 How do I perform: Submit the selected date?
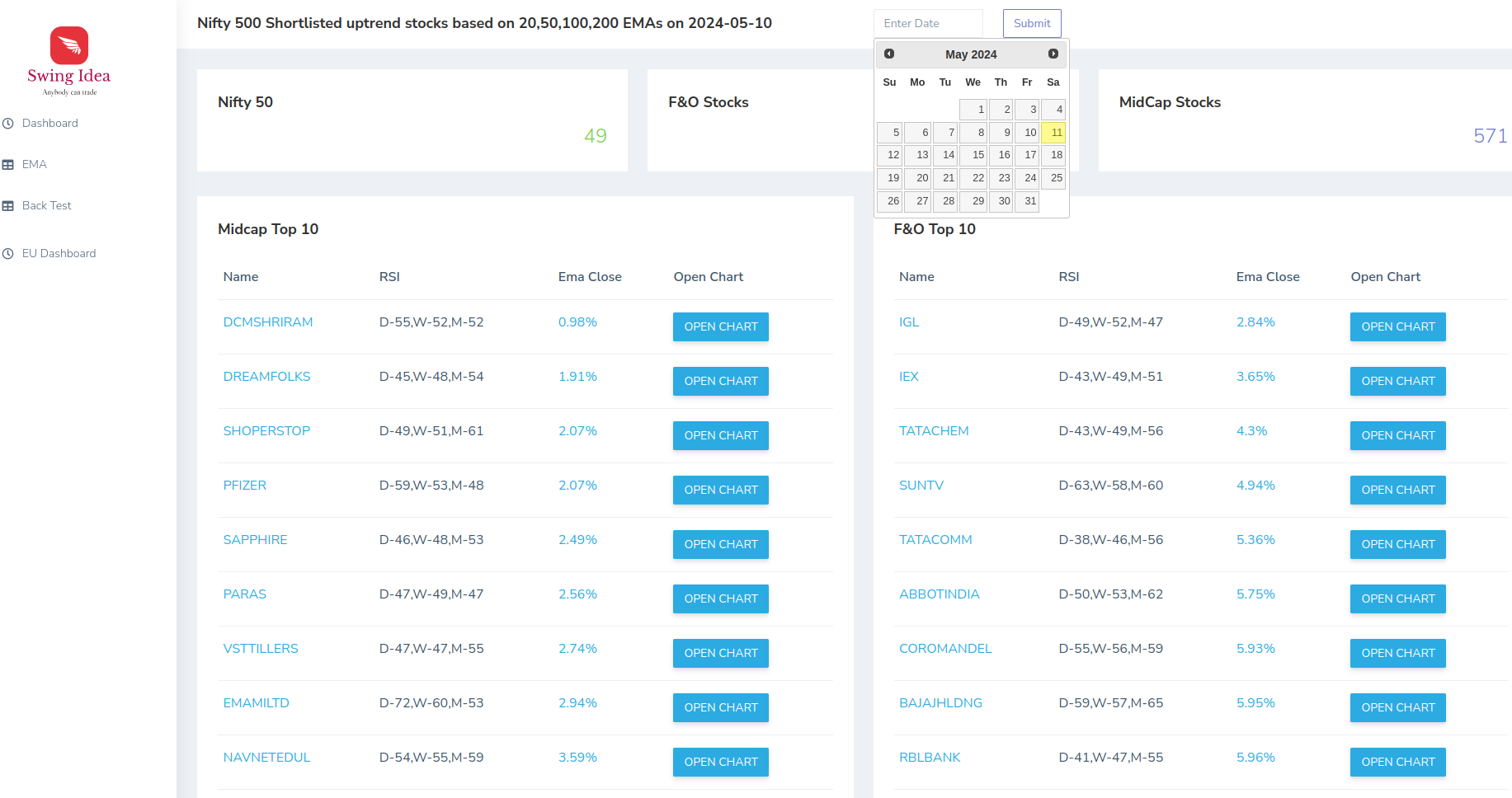click(x=1032, y=23)
